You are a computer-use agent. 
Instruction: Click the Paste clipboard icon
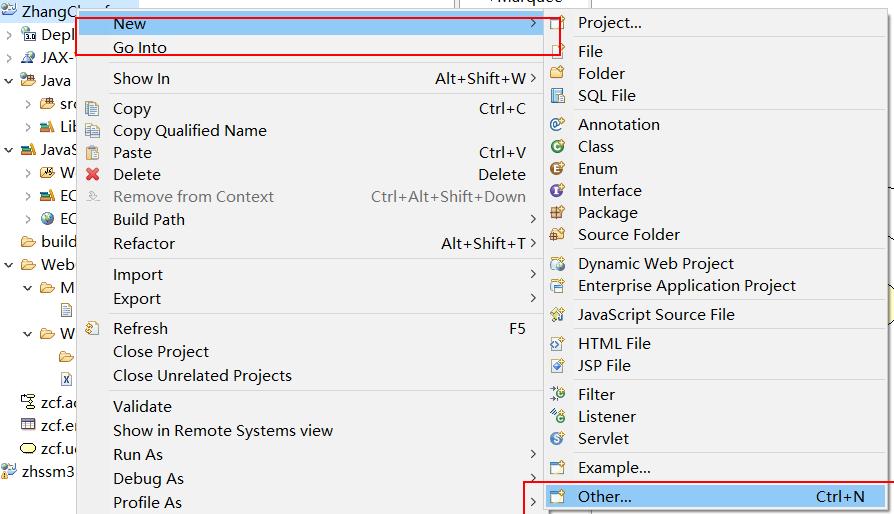93,153
